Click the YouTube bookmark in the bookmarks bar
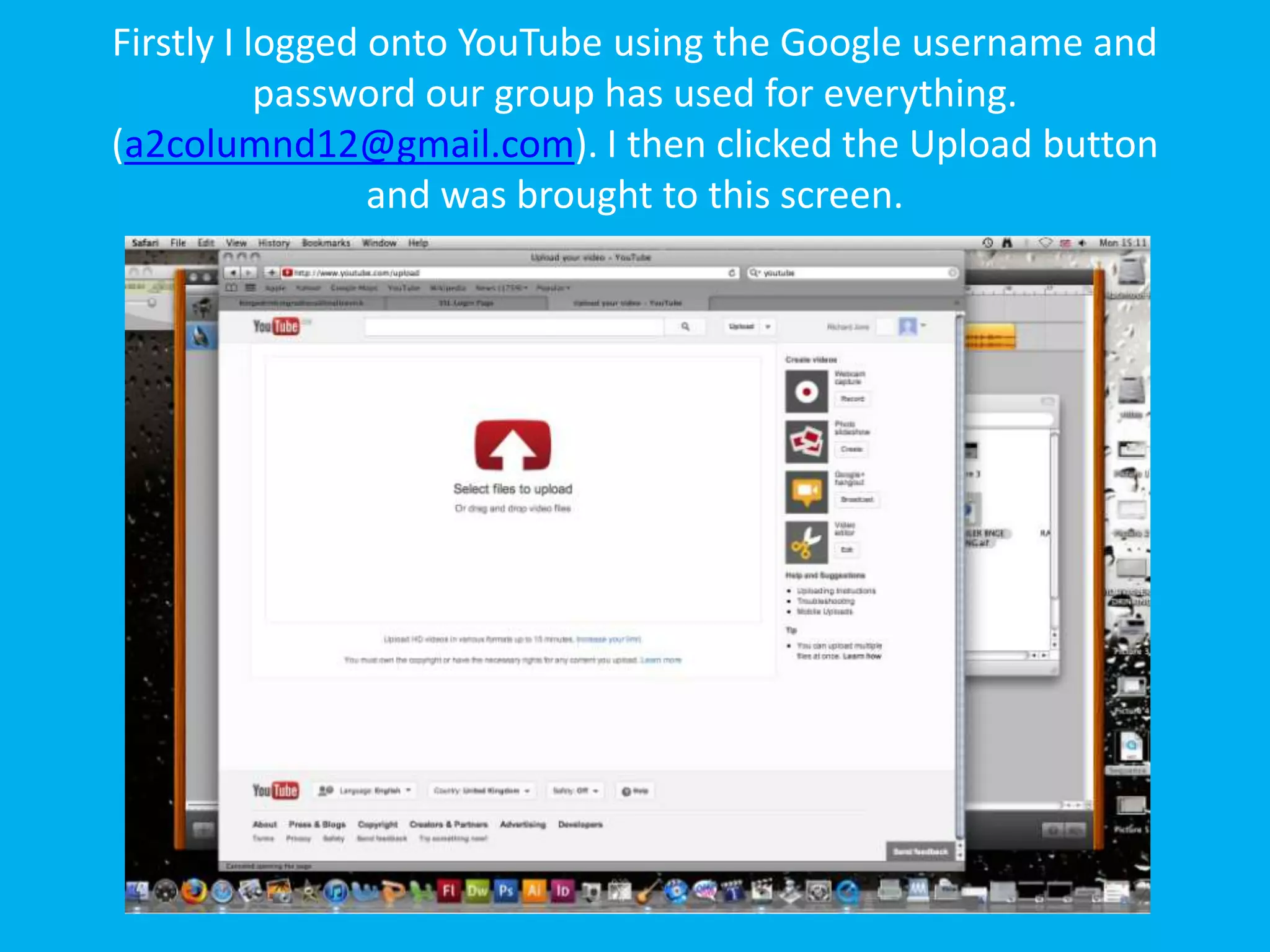Viewport: 1270px width, 952px height. click(x=404, y=288)
